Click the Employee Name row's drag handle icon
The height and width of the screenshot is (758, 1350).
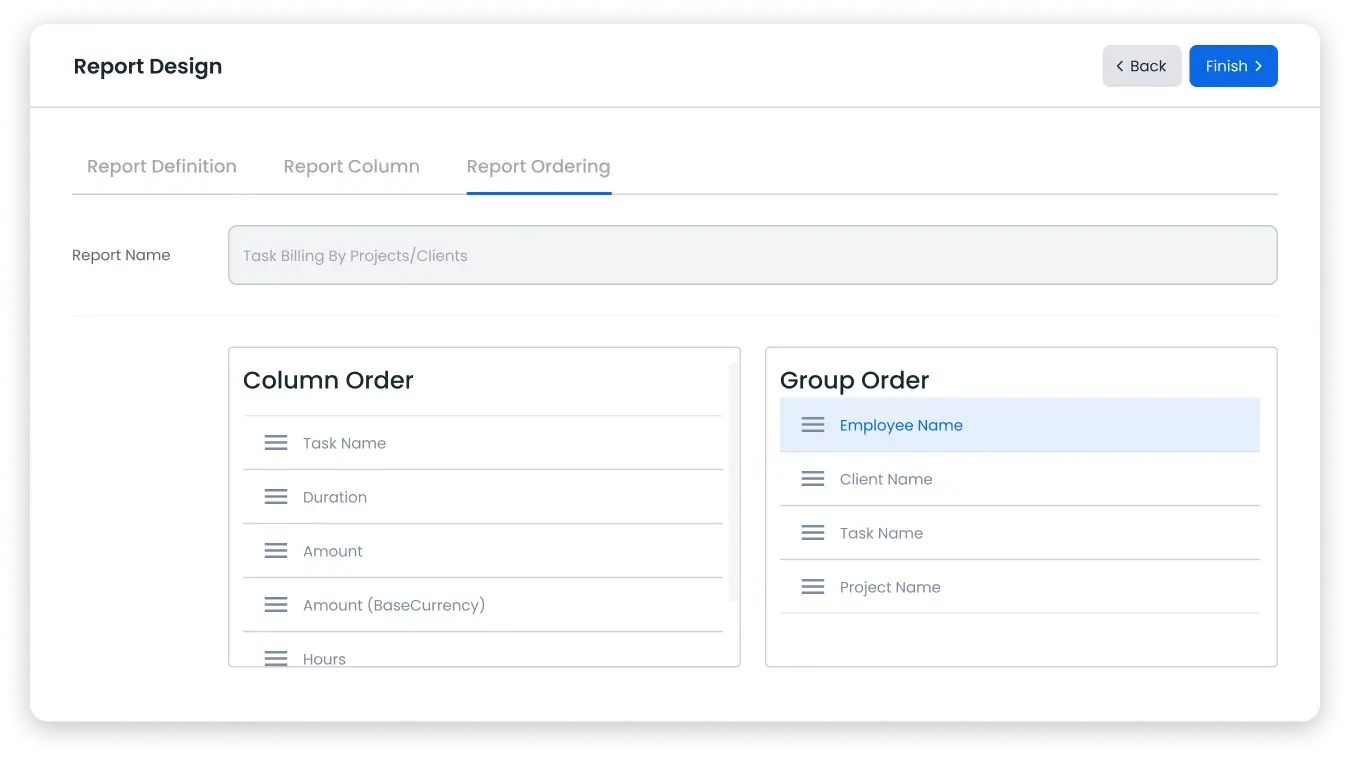click(x=813, y=425)
